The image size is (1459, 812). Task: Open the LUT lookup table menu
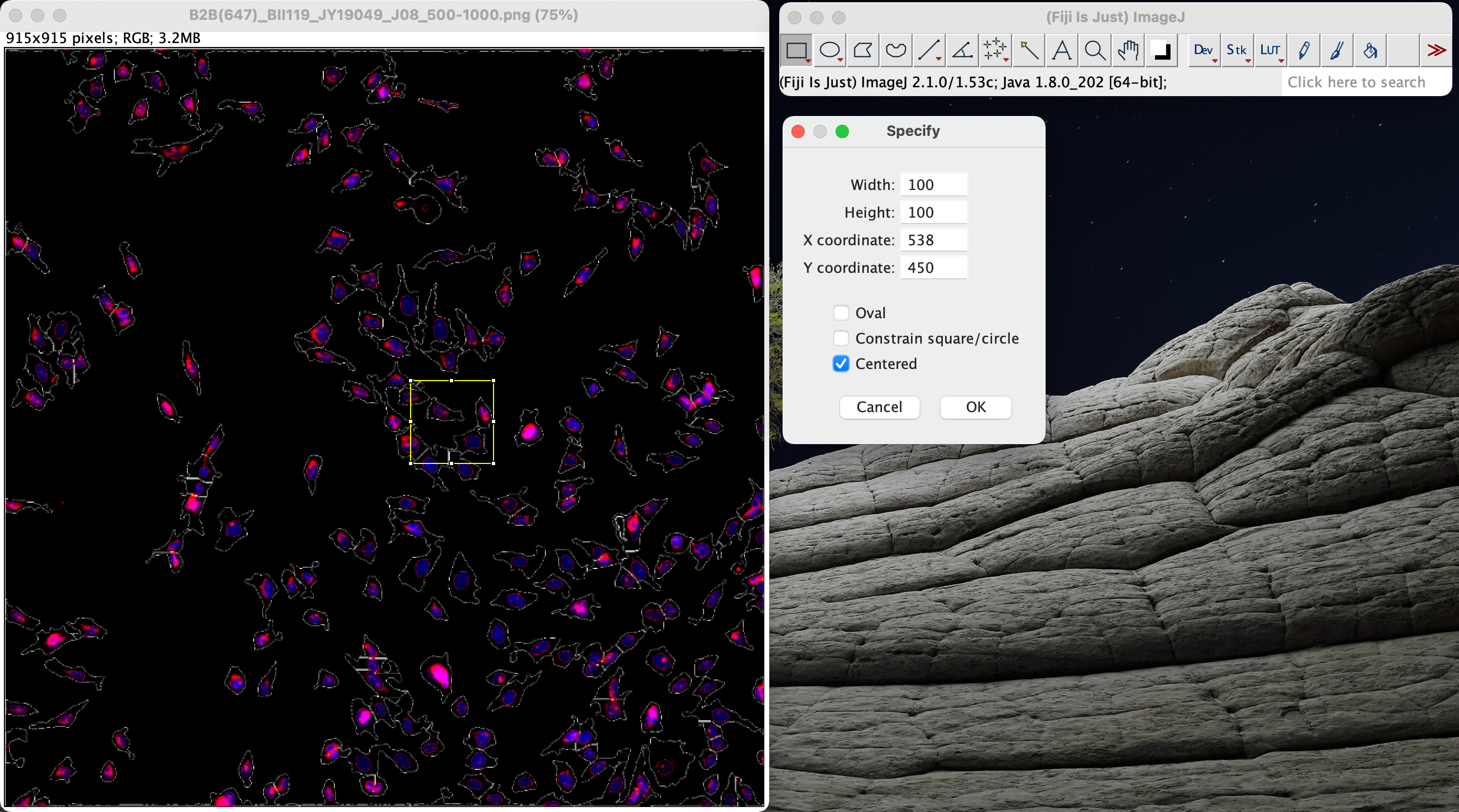click(x=1270, y=50)
